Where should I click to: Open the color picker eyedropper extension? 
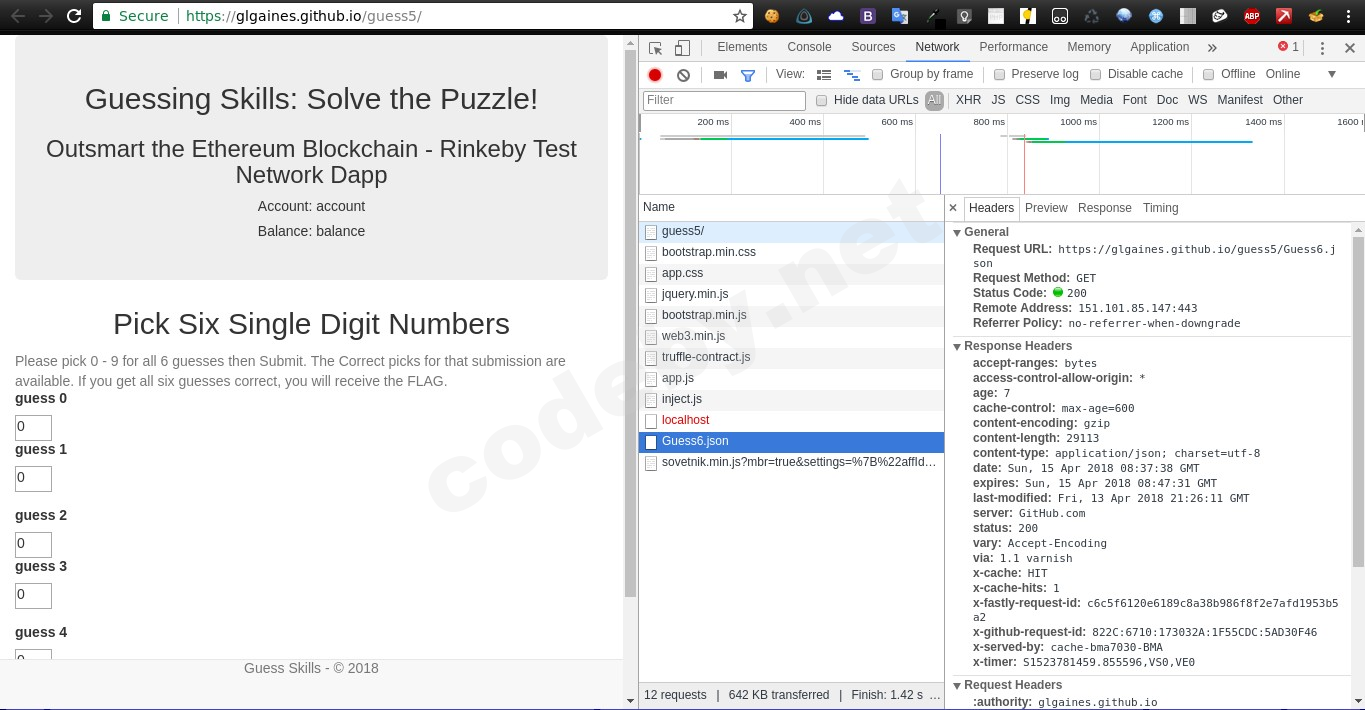tap(932, 16)
